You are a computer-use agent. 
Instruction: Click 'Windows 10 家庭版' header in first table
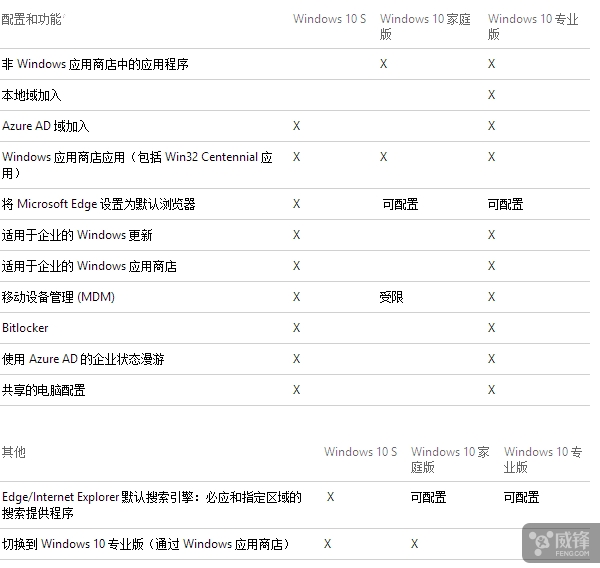coord(425,26)
